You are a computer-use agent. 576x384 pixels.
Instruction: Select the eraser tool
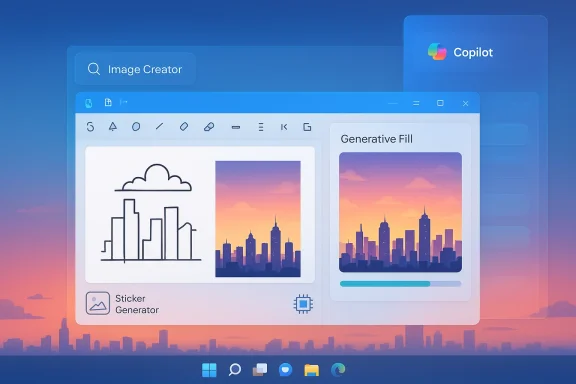pyautogui.click(x=209, y=127)
